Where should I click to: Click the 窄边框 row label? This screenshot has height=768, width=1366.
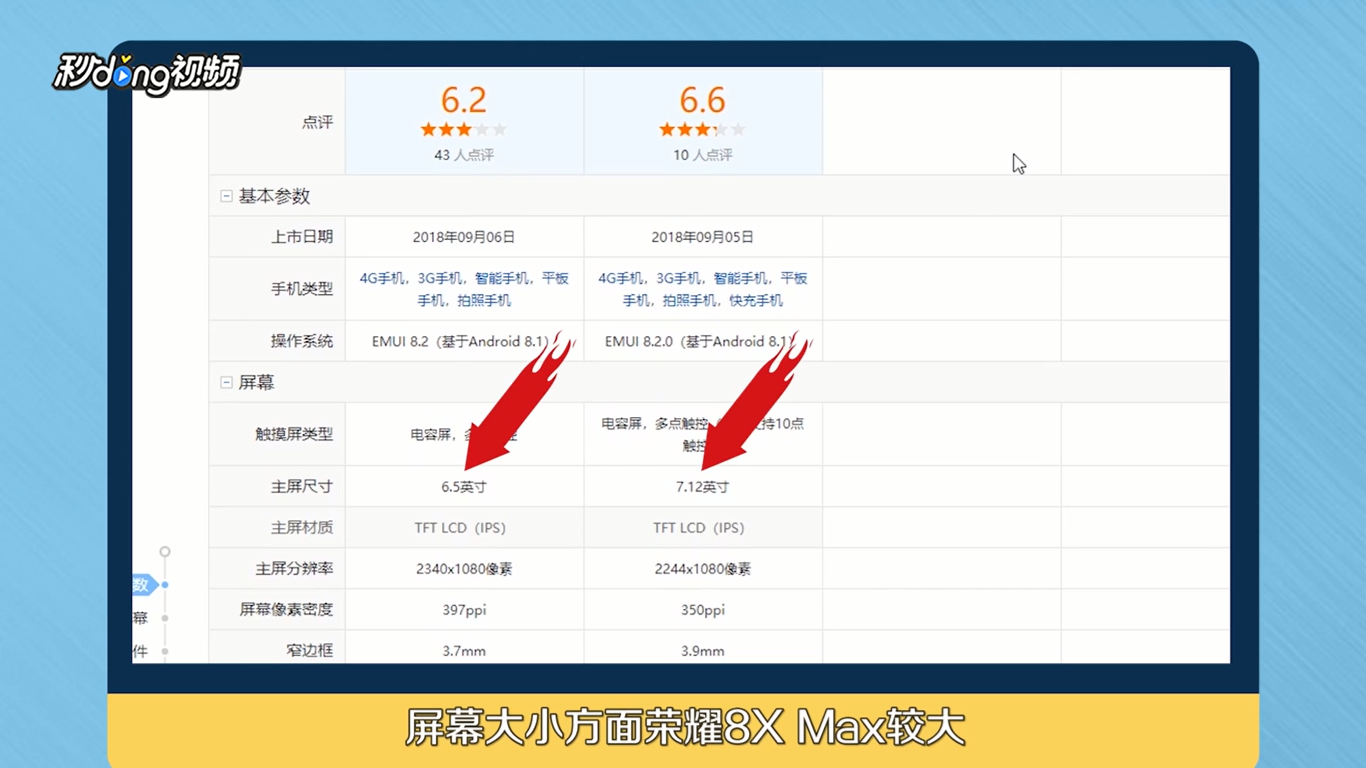point(309,651)
